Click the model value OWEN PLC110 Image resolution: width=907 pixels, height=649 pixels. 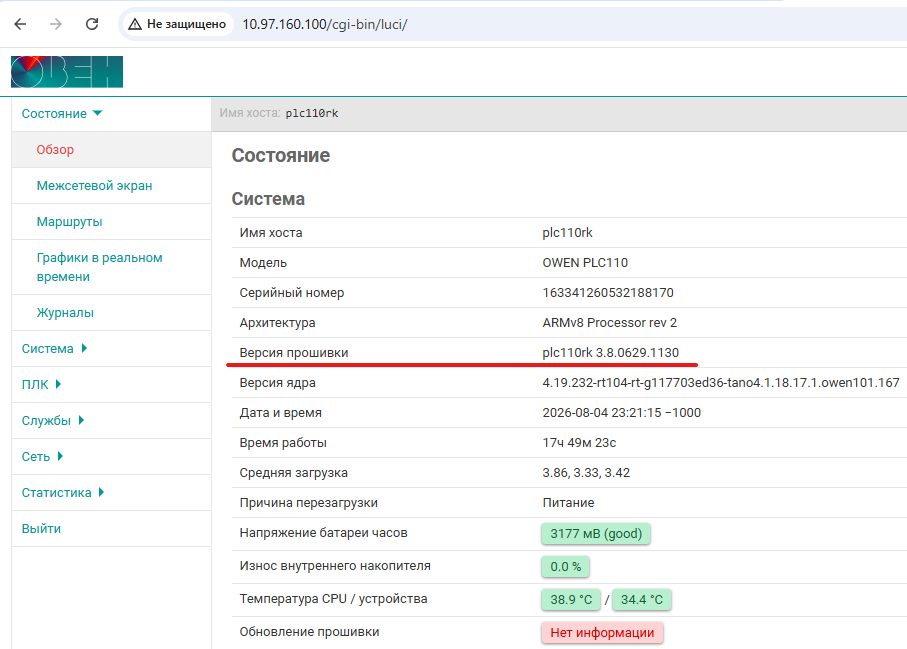click(585, 263)
